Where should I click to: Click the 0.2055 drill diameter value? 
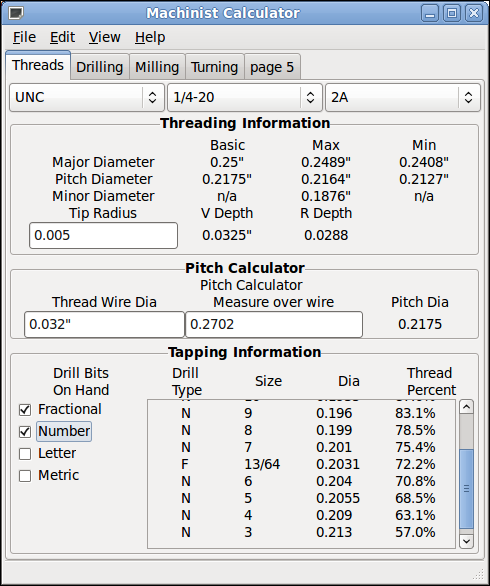pos(338,498)
